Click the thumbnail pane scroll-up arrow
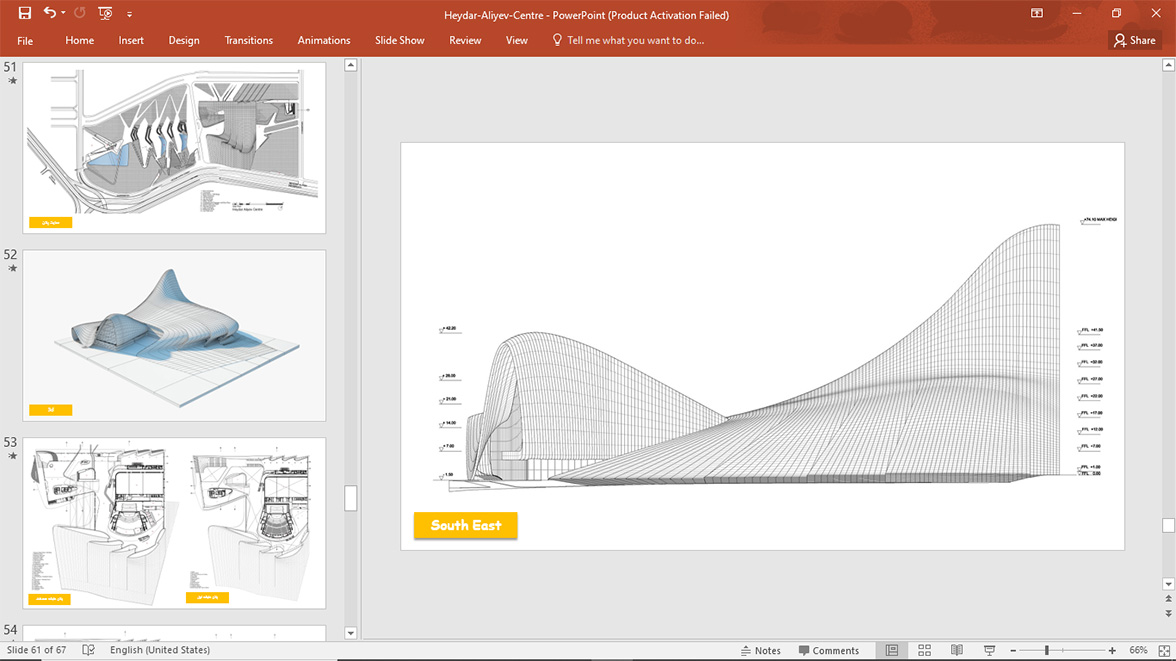Image resolution: width=1176 pixels, height=661 pixels. (x=350, y=65)
